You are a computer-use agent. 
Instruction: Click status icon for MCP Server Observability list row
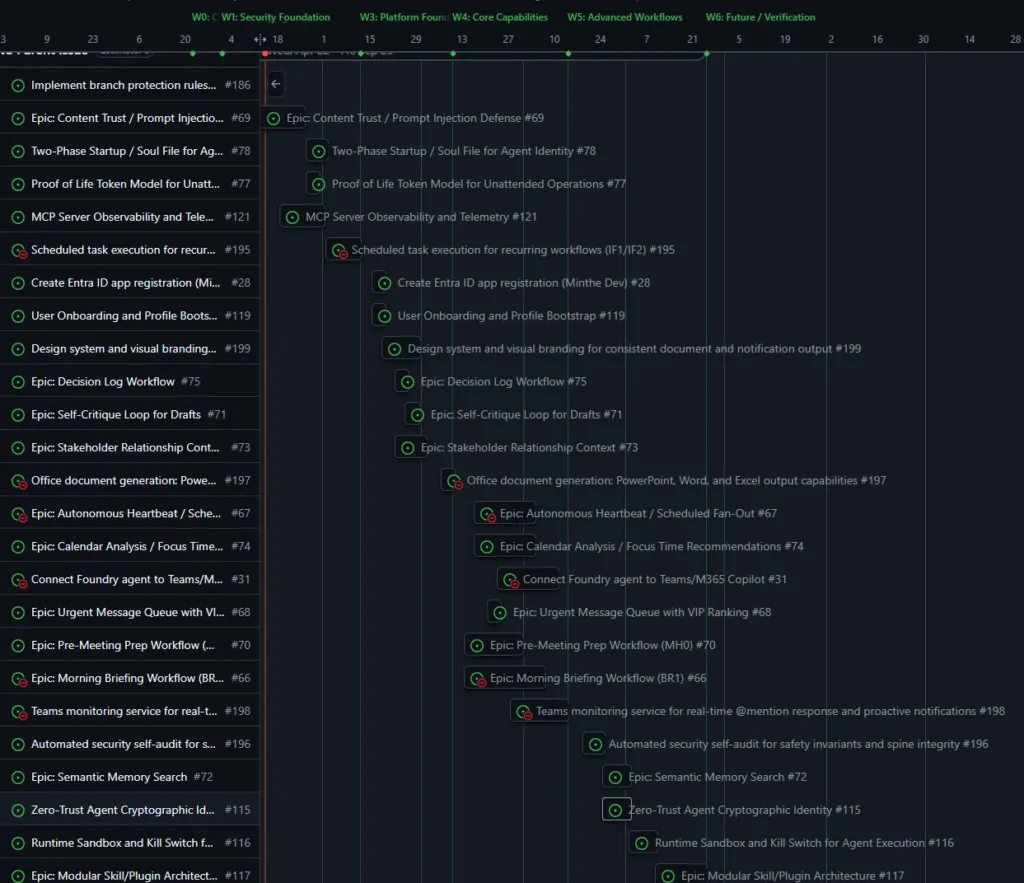coord(18,217)
